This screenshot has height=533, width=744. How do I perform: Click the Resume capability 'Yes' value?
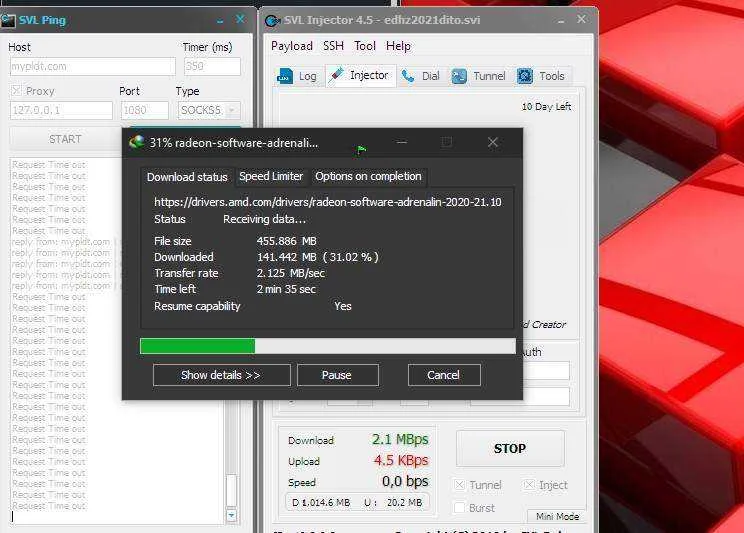[343, 306]
